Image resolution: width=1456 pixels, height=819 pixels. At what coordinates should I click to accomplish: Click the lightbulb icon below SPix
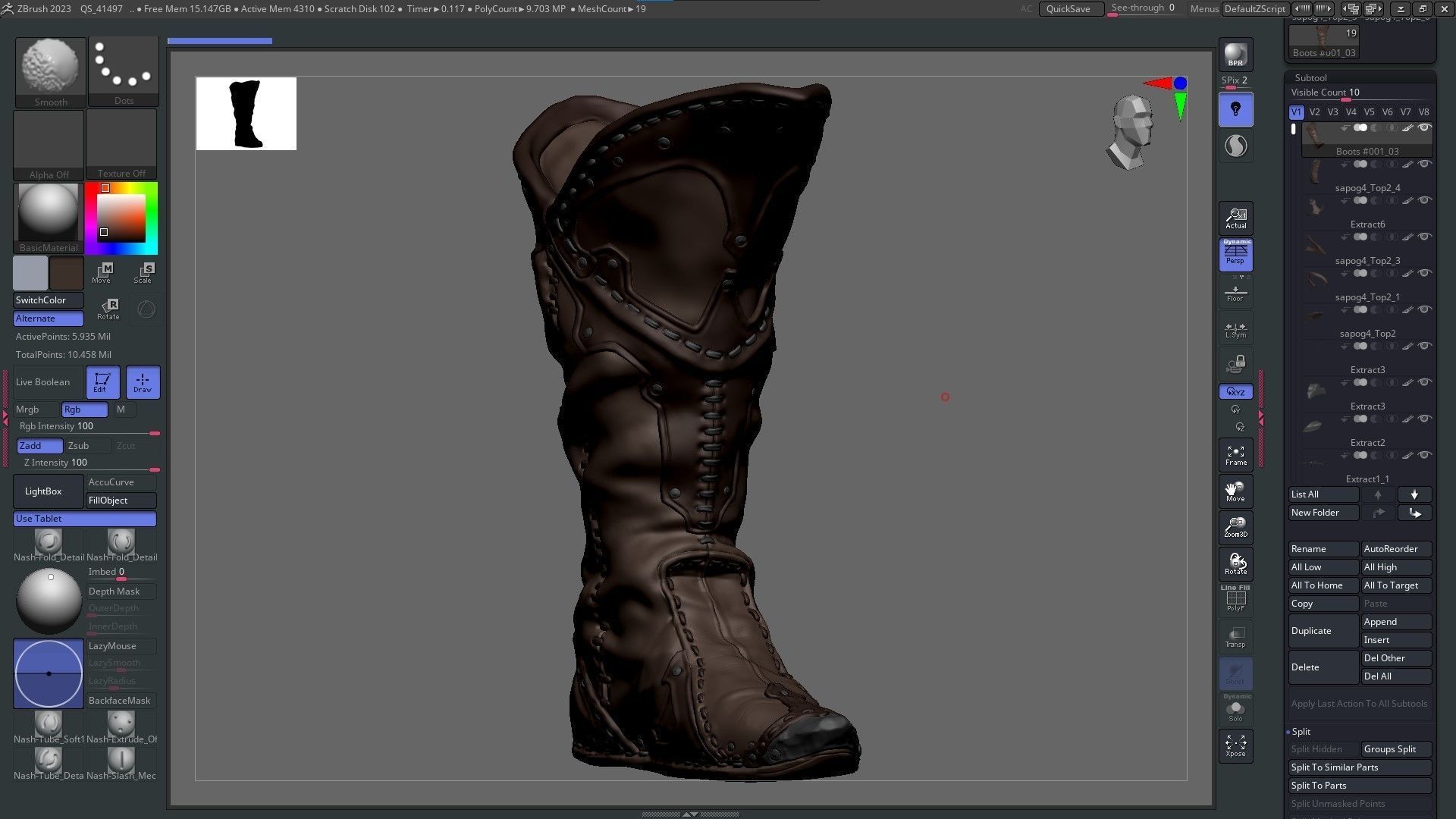point(1235,109)
